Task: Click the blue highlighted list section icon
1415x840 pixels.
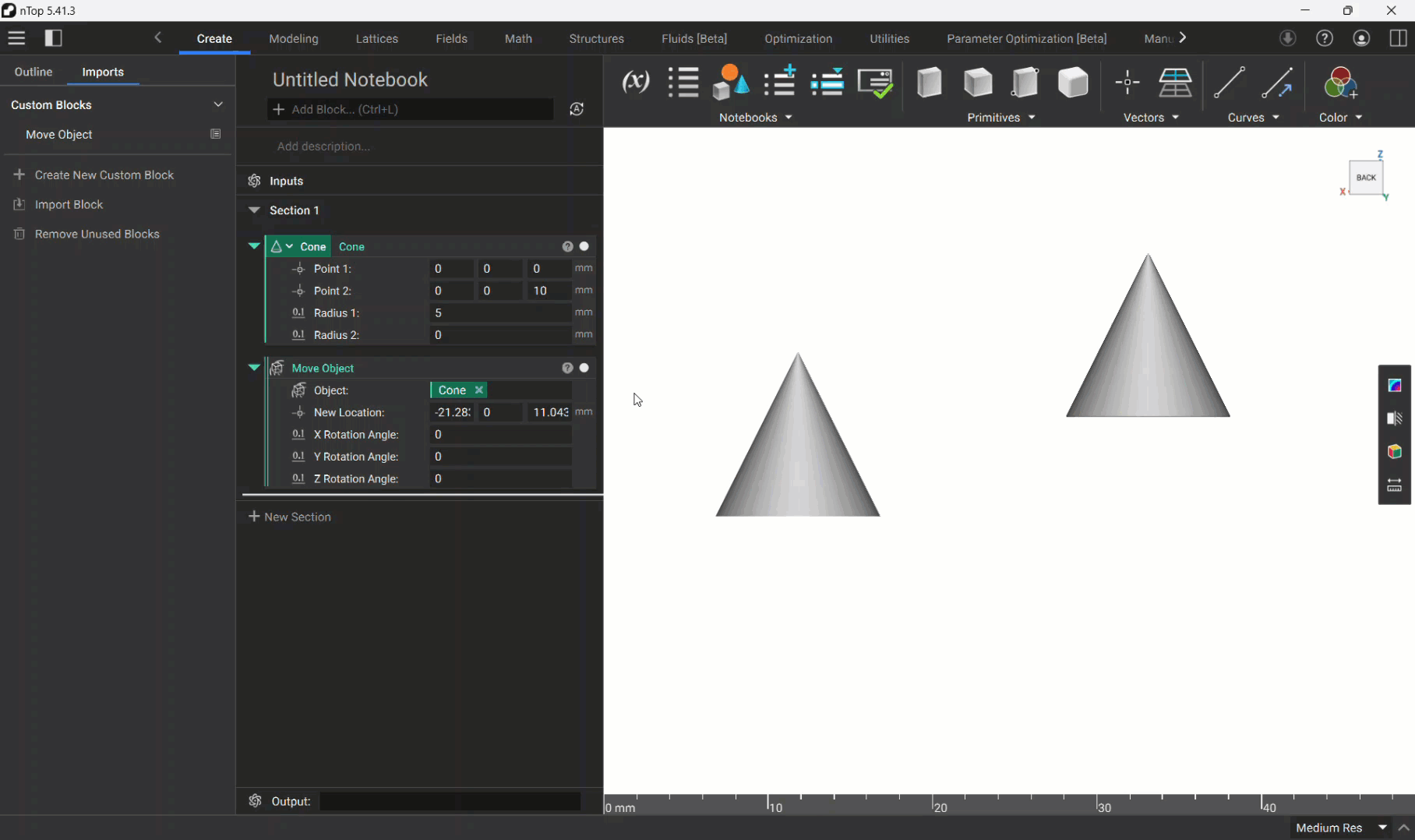Action: (827, 82)
